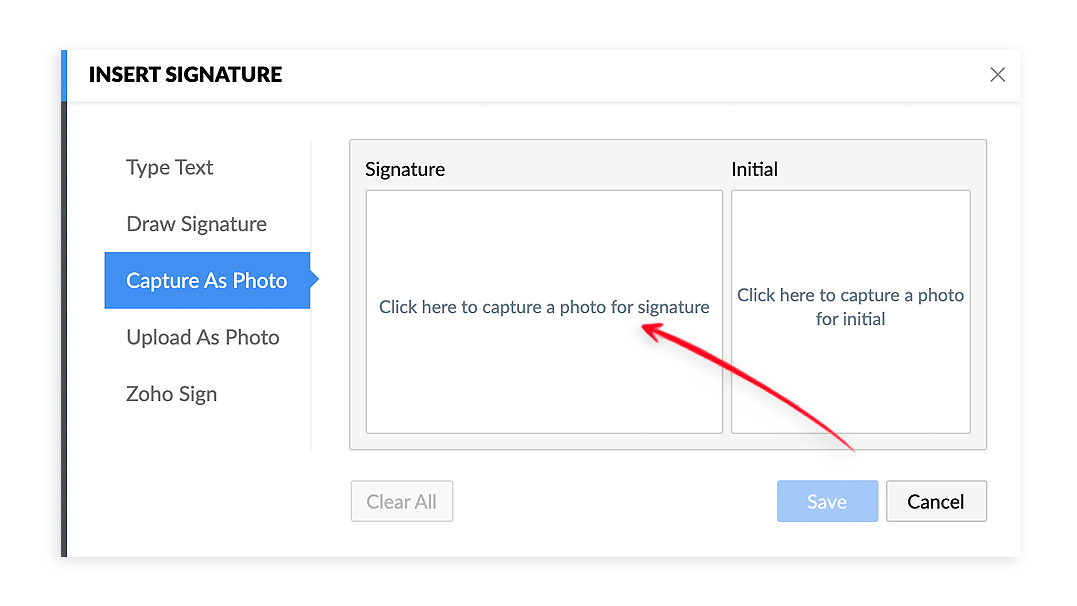This screenshot has width=1077, height=606.
Task: Close the Insert Signature dialog with X
Action: point(997,75)
